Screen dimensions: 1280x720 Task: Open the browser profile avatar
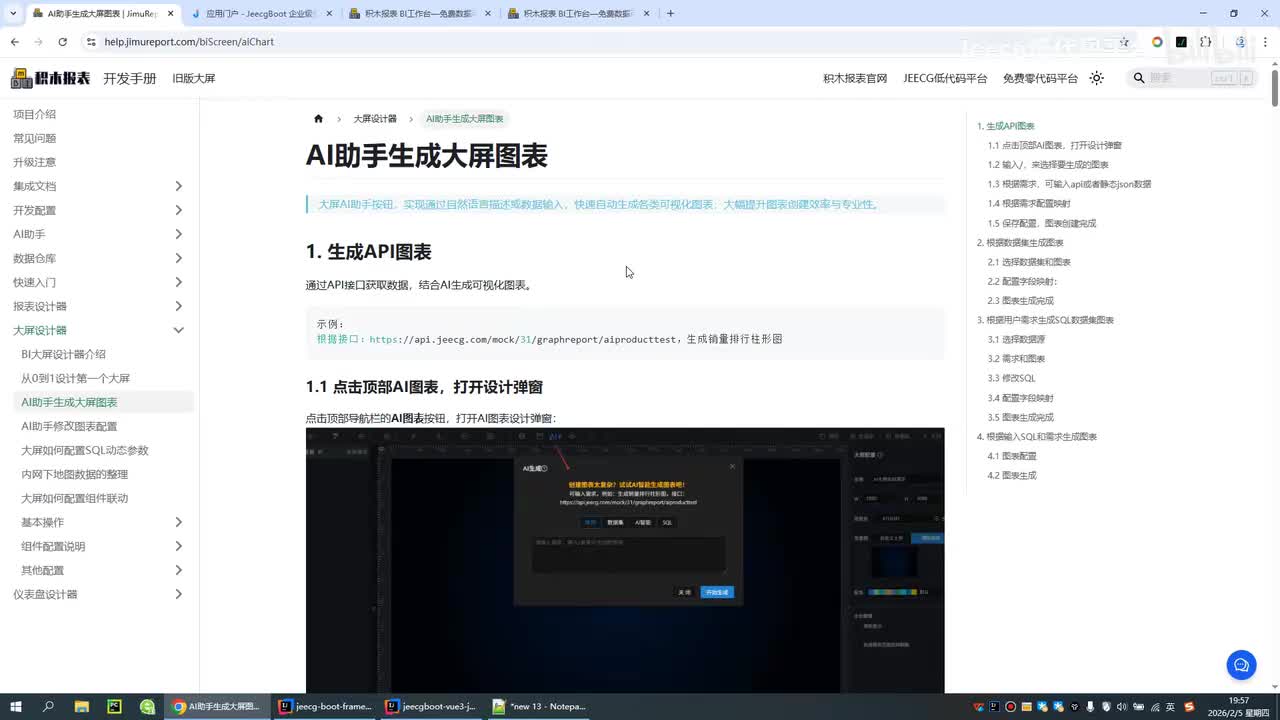tap(1241, 42)
